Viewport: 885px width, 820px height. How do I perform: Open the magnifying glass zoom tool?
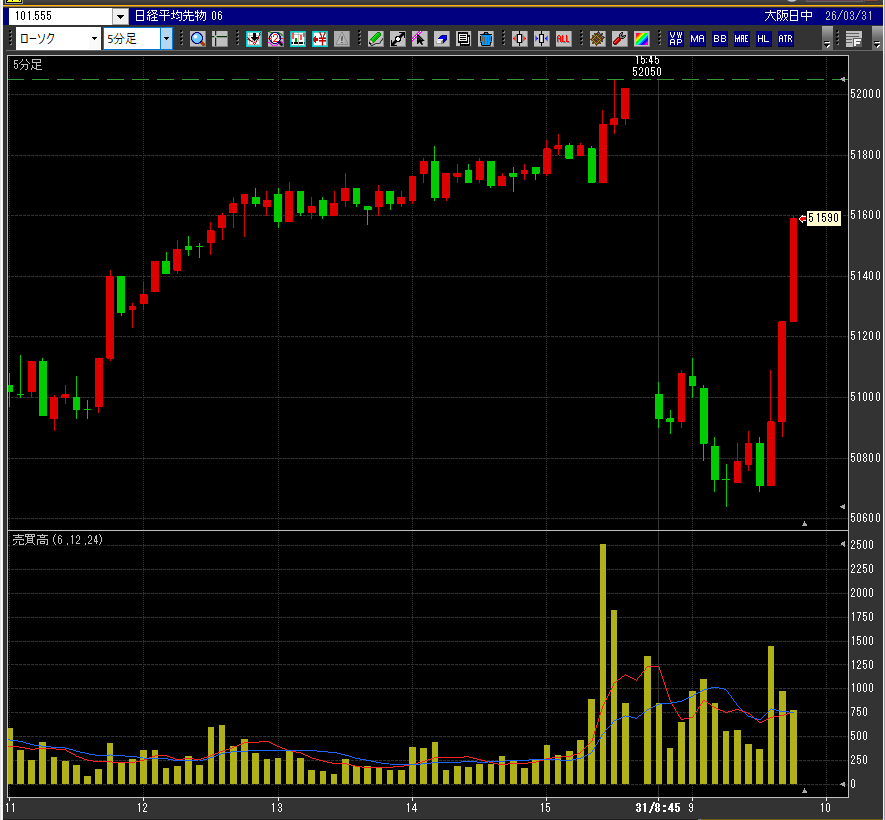click(198, 39)
